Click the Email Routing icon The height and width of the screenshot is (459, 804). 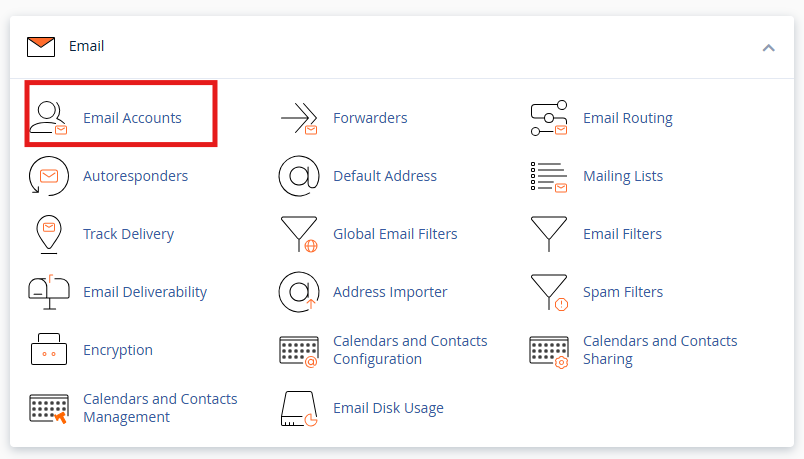548,118
